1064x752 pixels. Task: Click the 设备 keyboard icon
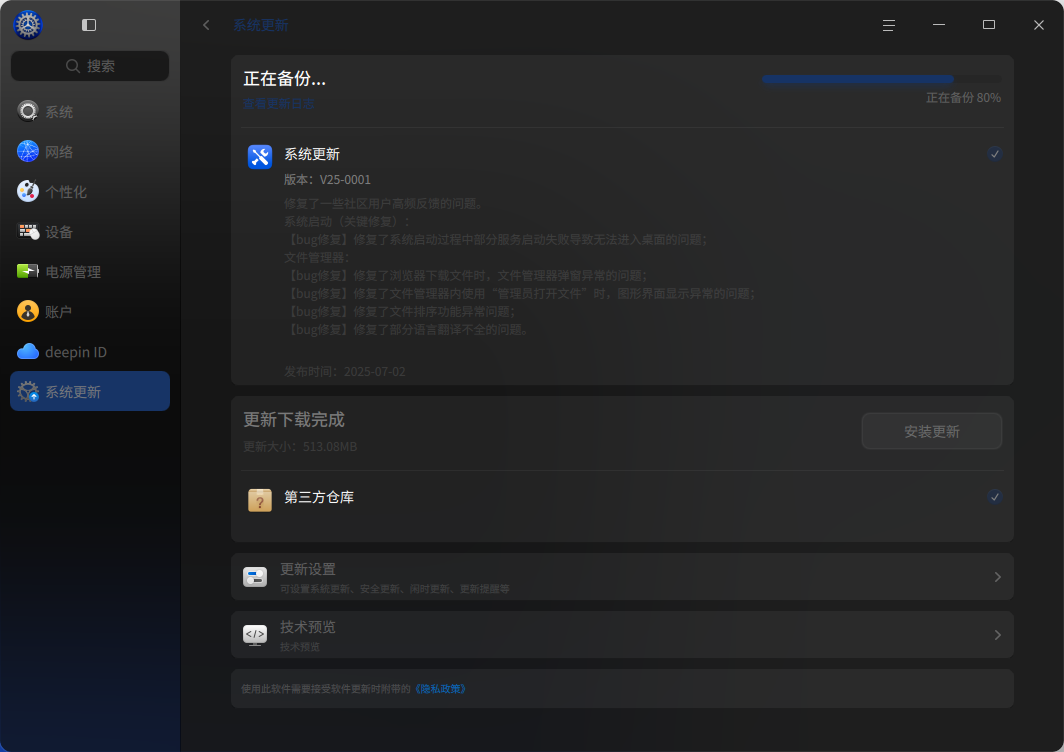(28, 231)
